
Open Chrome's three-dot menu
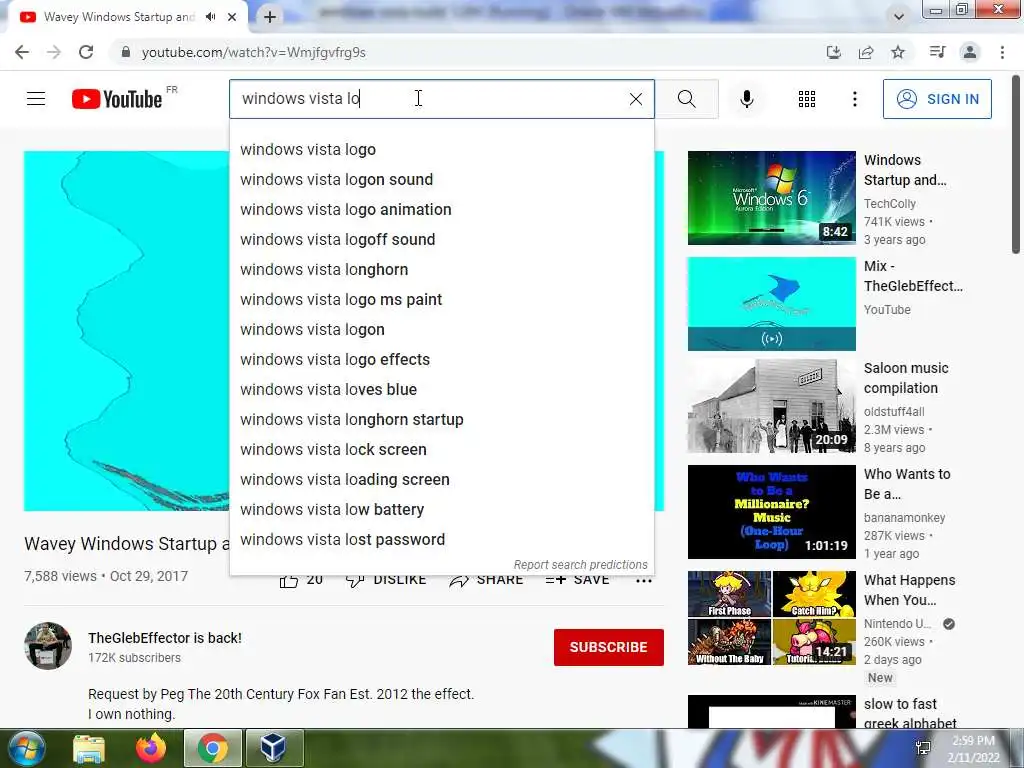point(1002,52)
